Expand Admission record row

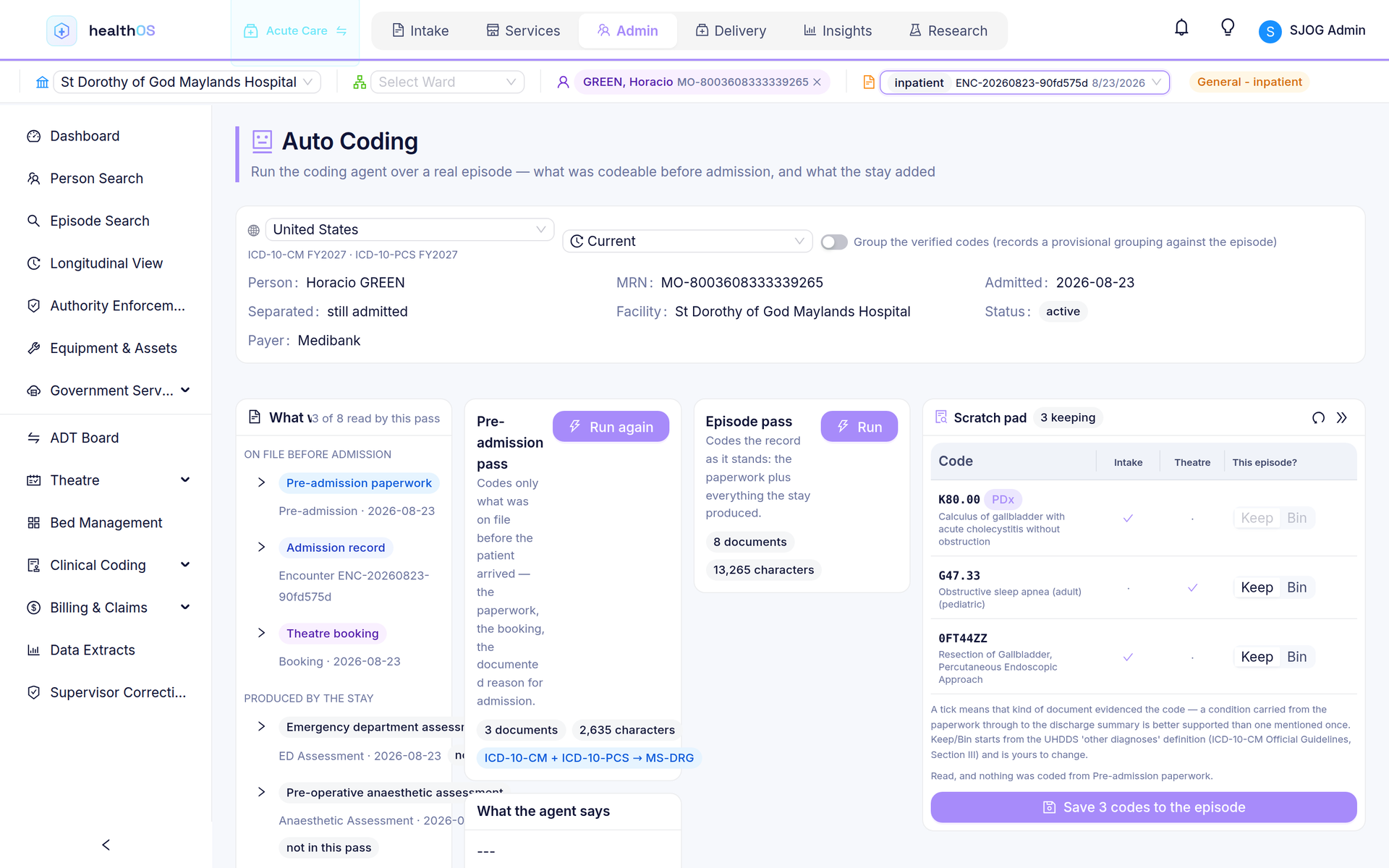261,547
